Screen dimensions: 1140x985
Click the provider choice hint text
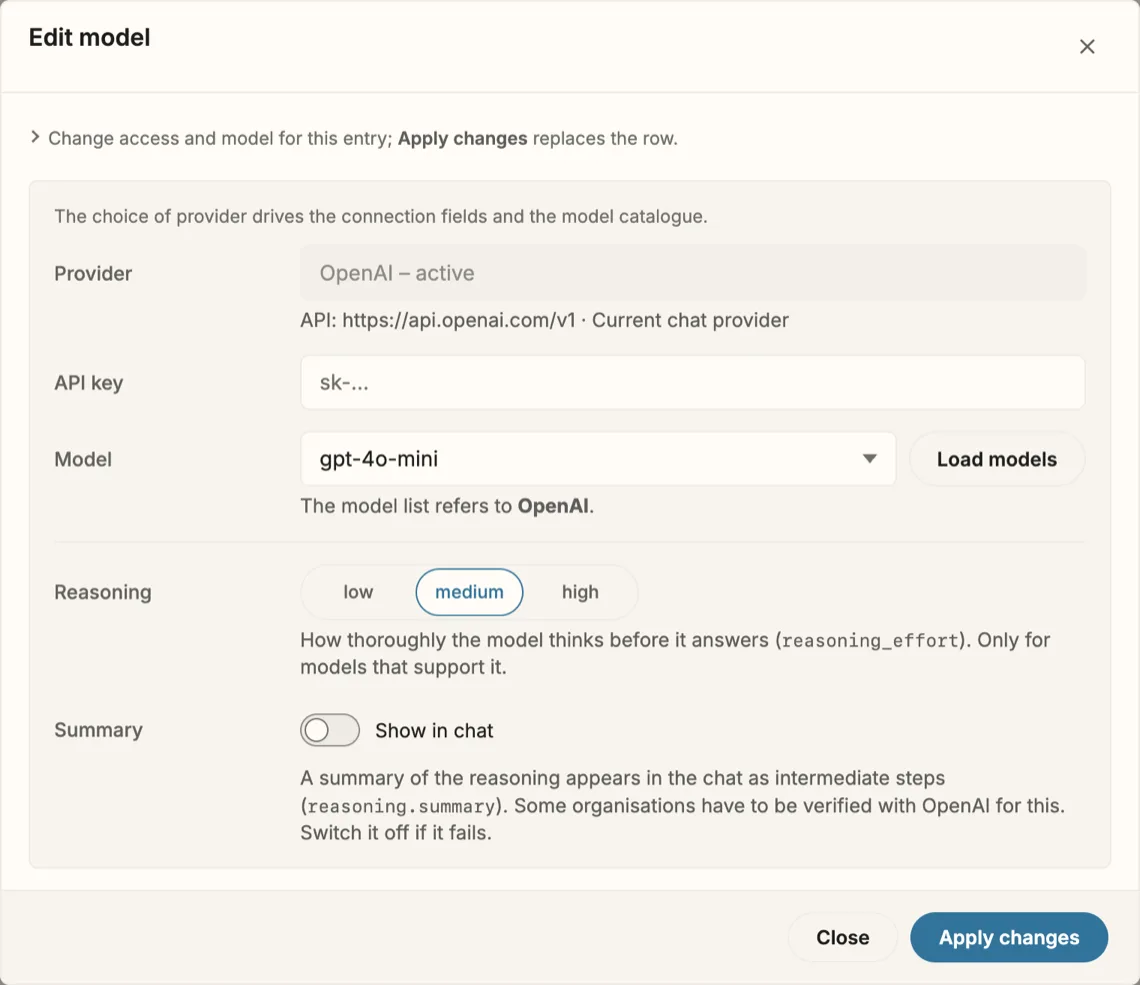[x=381, y=217]
